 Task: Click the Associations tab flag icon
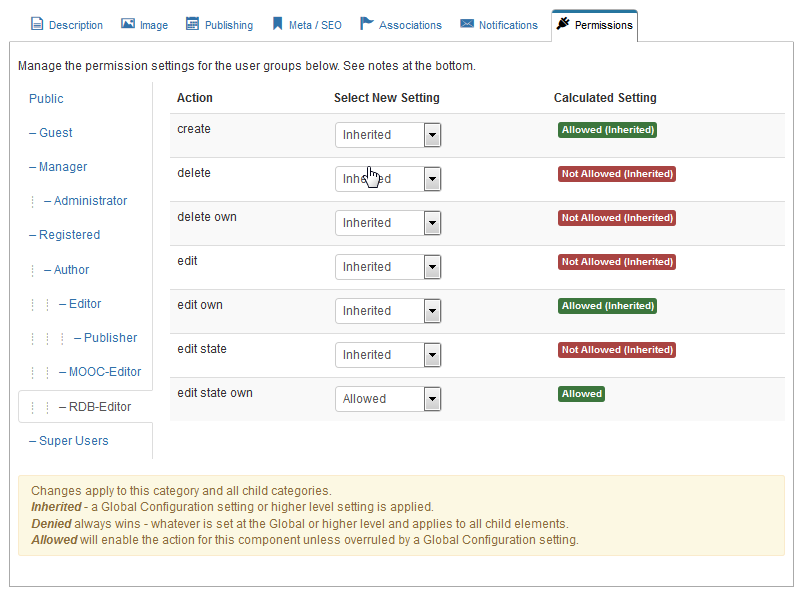point(367,24)
